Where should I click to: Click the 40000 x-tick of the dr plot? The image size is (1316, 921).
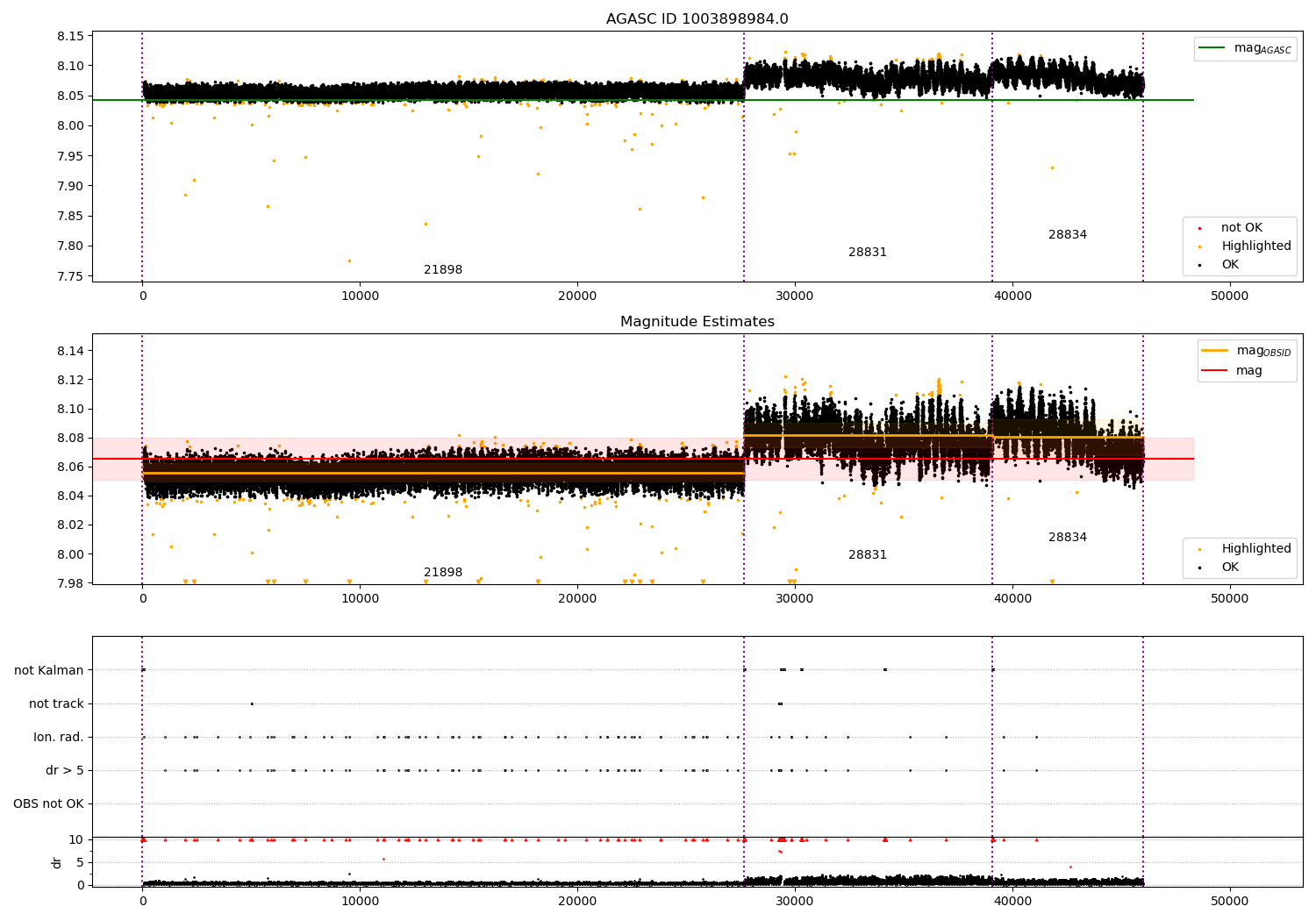(1012, 901)
